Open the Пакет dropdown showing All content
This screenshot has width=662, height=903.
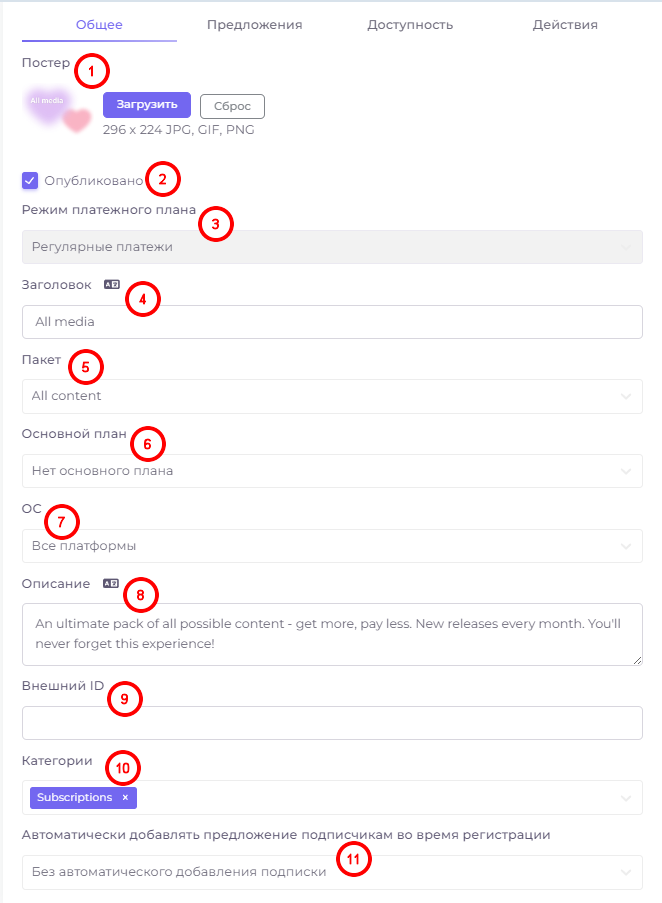(332, 396)
